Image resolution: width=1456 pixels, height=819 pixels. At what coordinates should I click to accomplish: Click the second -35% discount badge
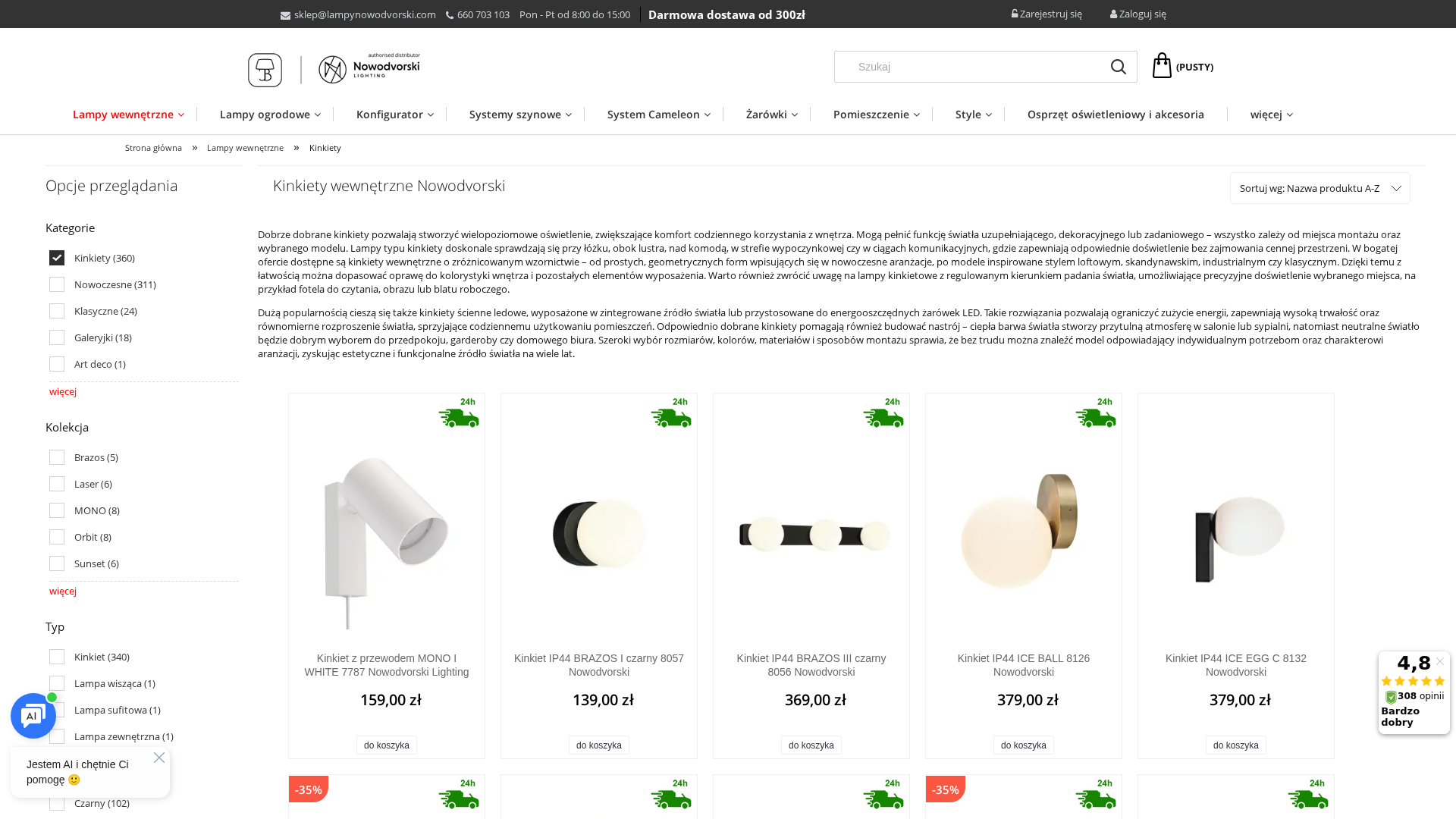946,789
